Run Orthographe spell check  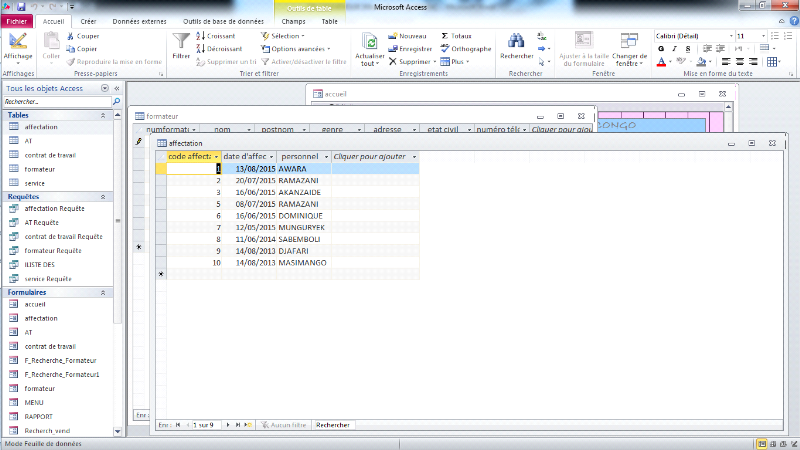[466, 49]
